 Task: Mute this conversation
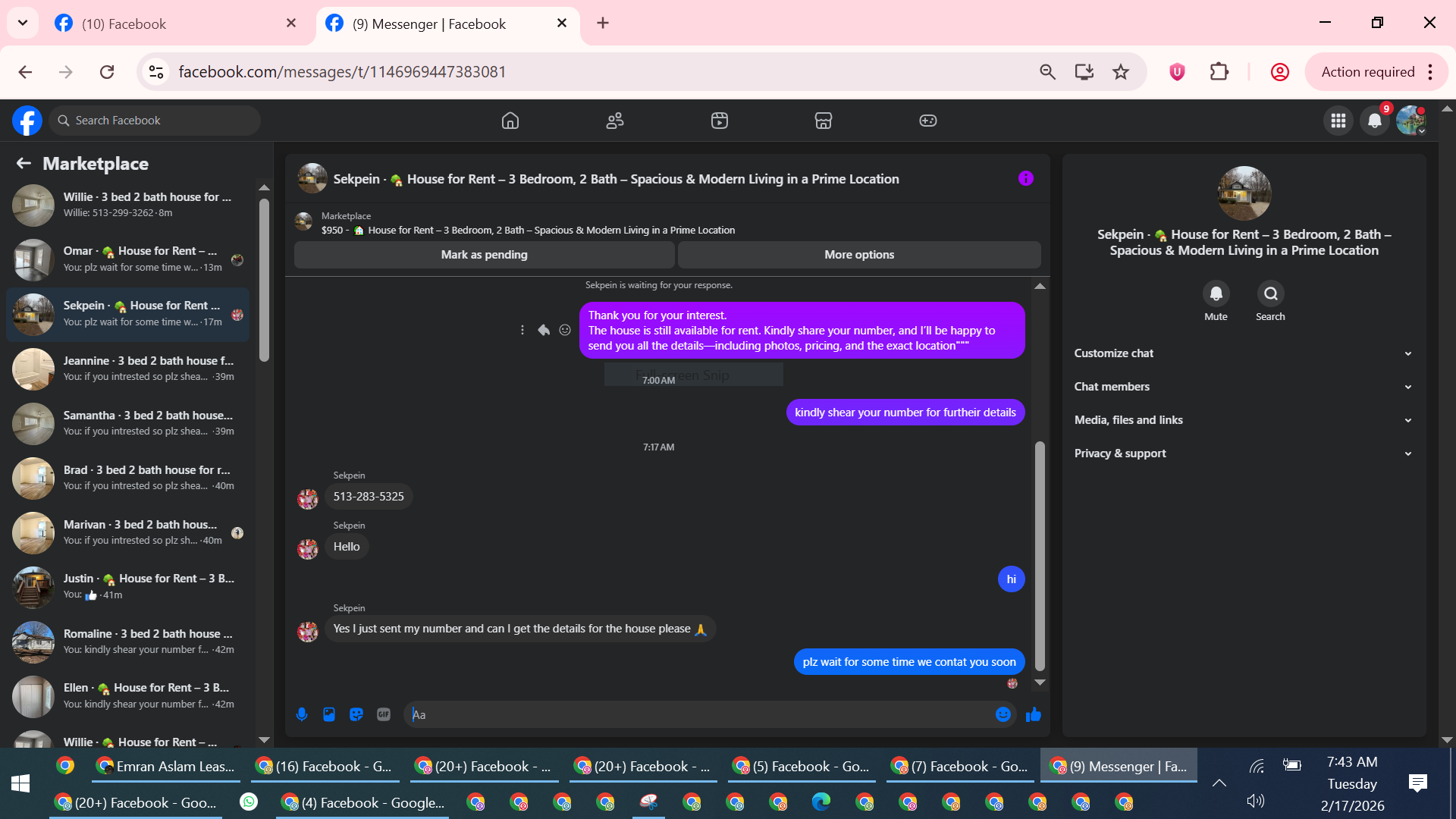[x=1216, y=294]
